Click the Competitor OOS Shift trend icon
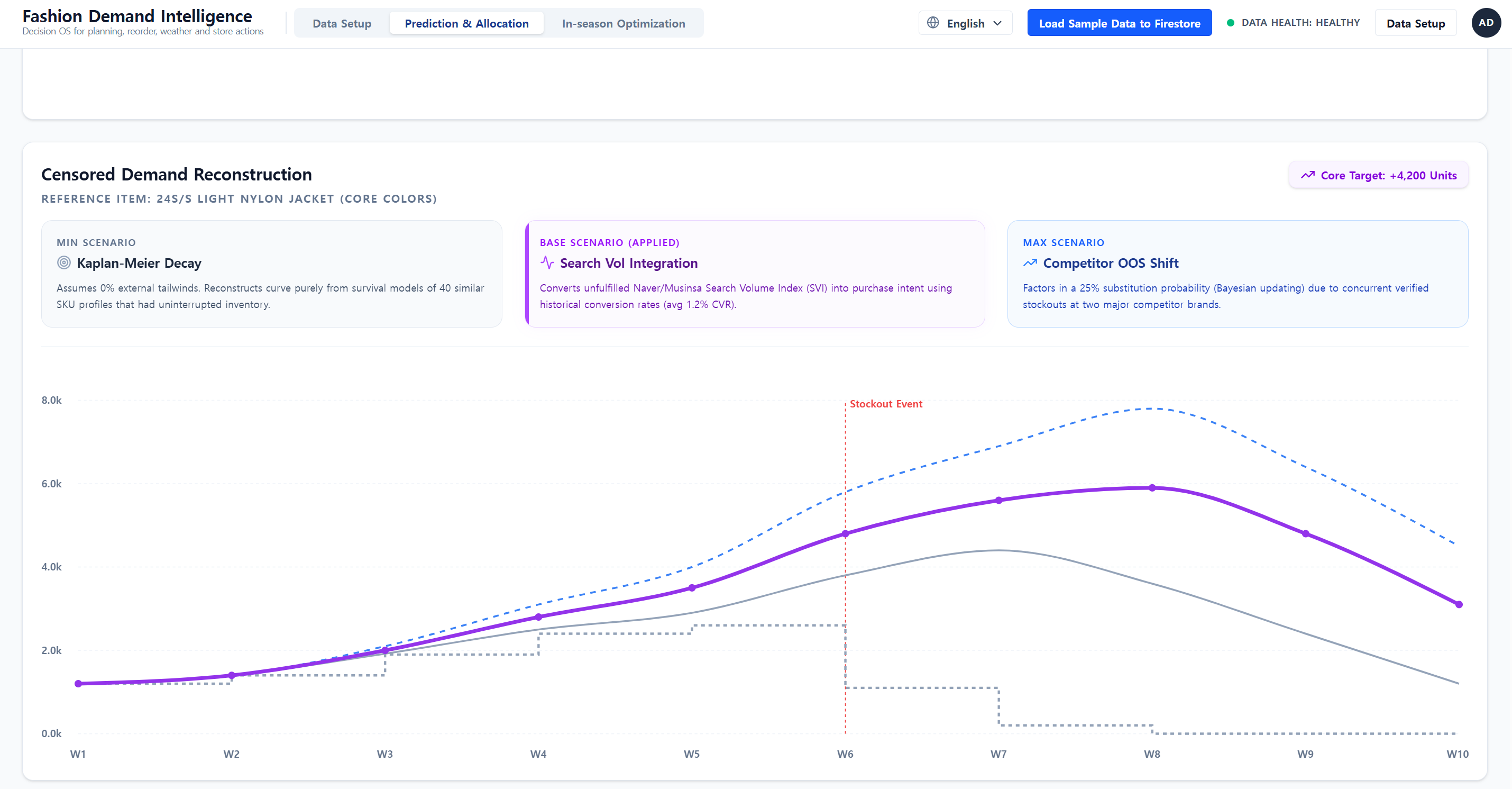 (1030, 262)
